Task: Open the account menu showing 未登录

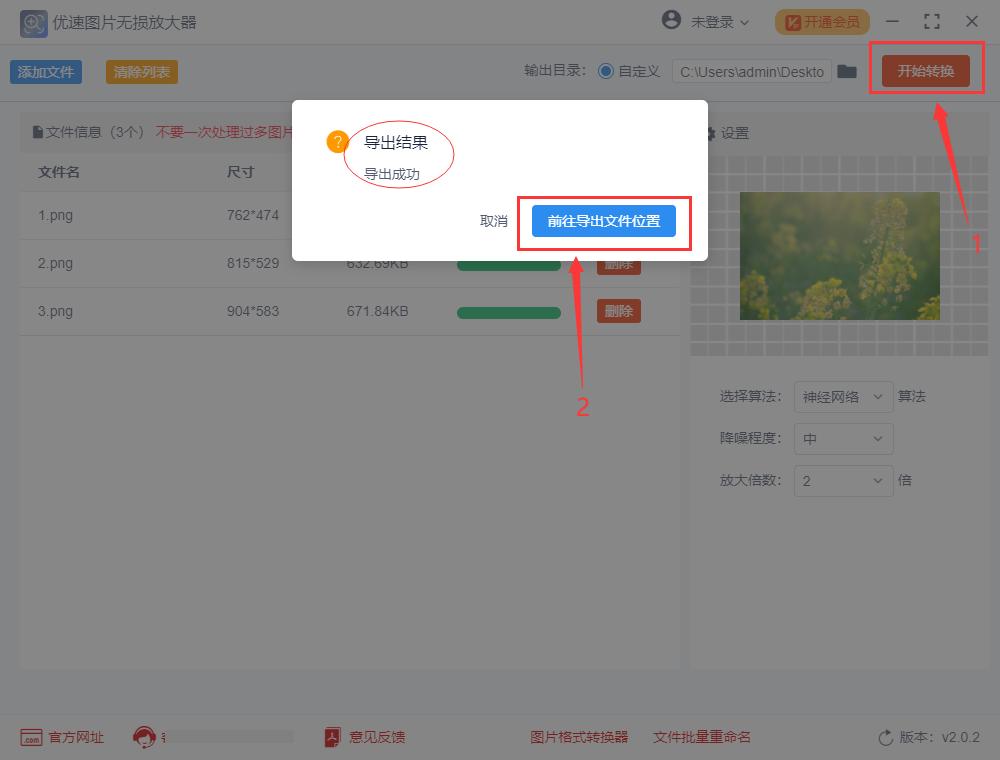Action: [x=707, y=21]
